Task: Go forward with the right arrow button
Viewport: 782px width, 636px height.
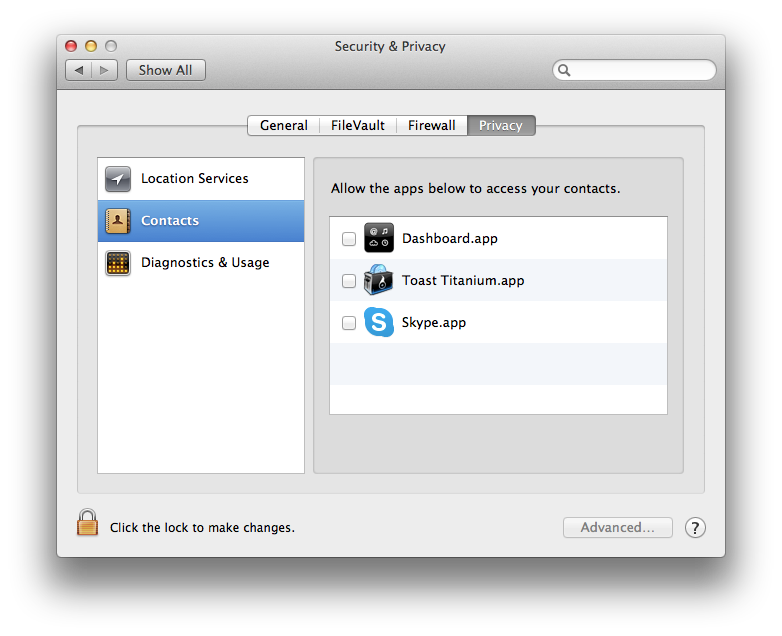Action: [106, 70]
